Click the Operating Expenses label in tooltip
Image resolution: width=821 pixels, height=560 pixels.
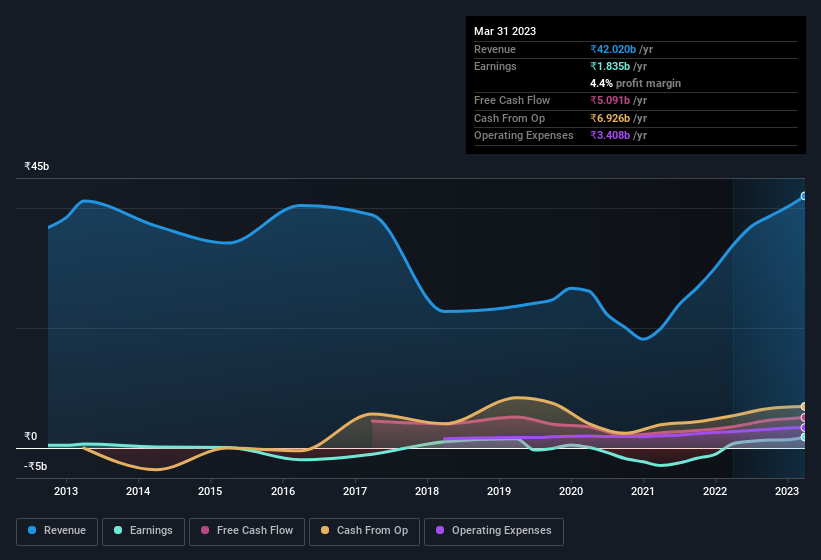click(x=524, y=135)
